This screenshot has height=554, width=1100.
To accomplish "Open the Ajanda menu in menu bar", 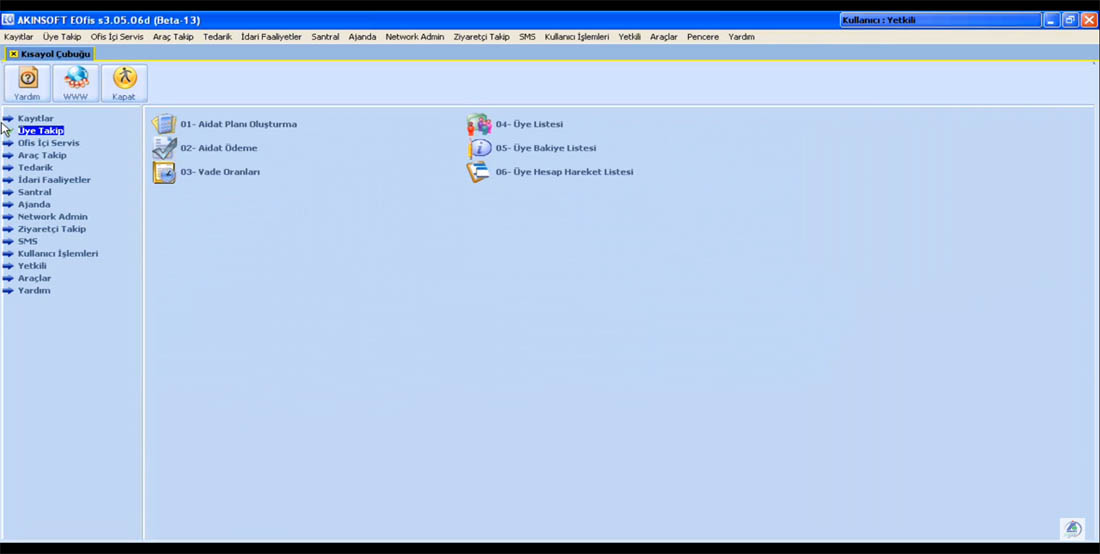I will (363, 37).
